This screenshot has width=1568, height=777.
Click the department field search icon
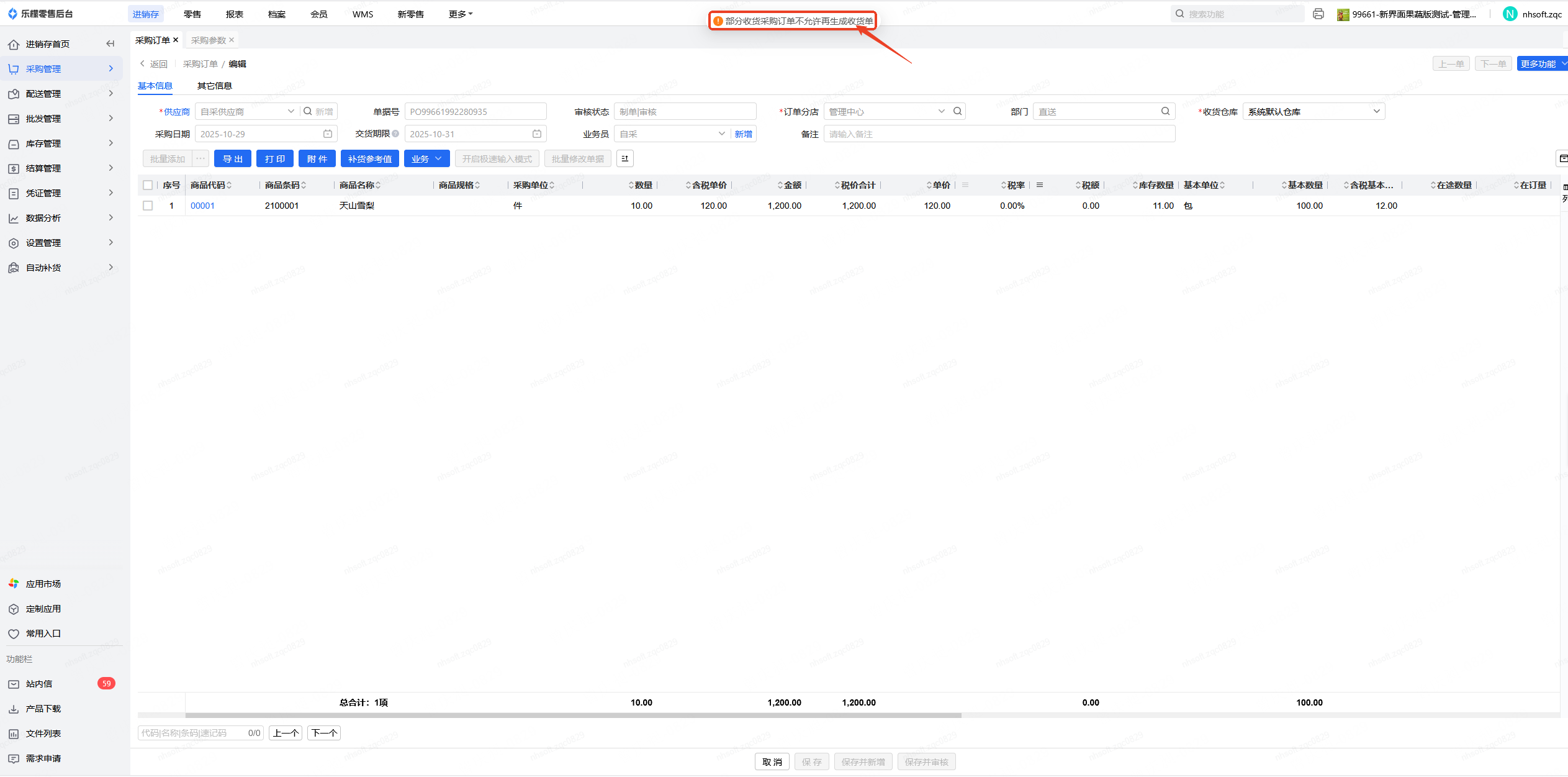pos(1165,111)
